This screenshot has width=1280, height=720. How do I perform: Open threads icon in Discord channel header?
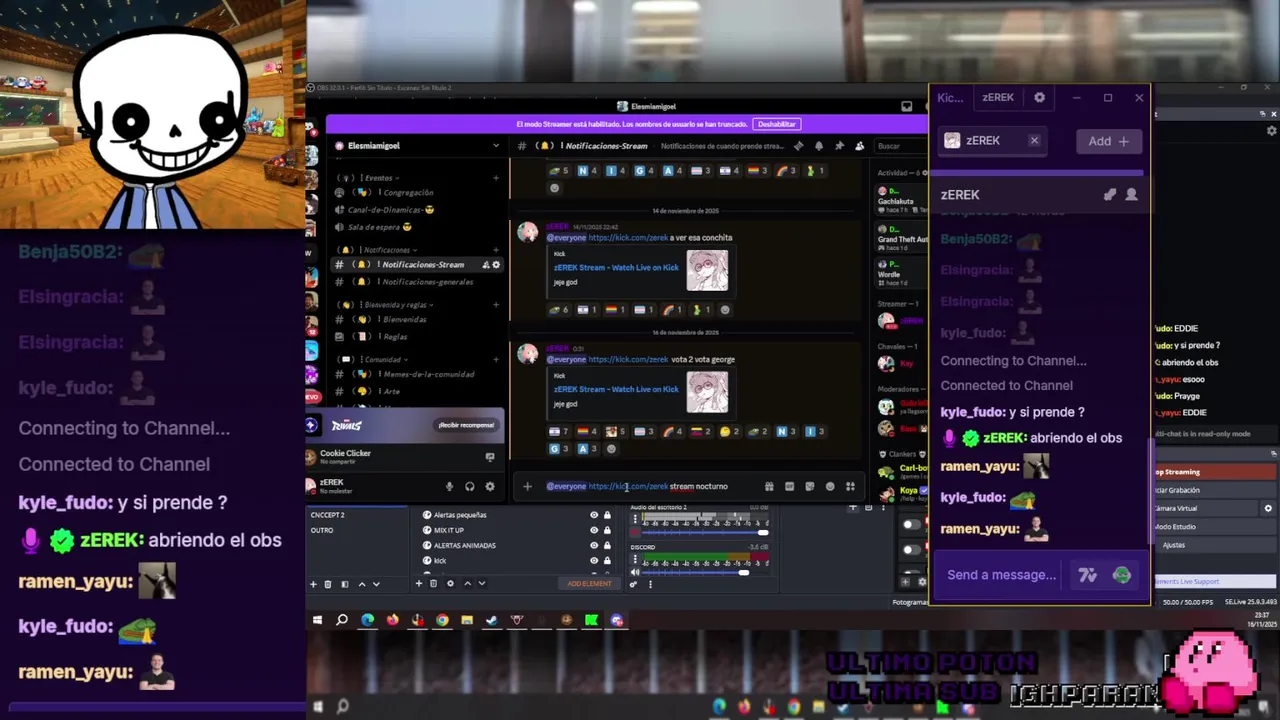(799, 146)
